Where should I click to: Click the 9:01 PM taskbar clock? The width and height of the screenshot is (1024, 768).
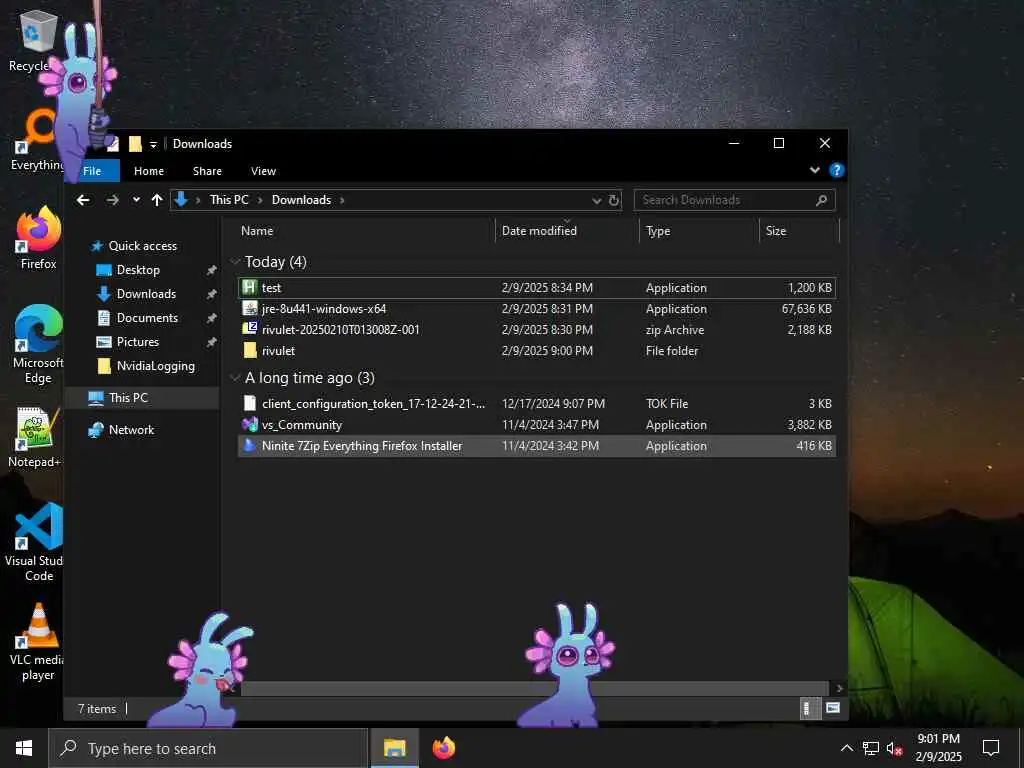pos(938,739)
